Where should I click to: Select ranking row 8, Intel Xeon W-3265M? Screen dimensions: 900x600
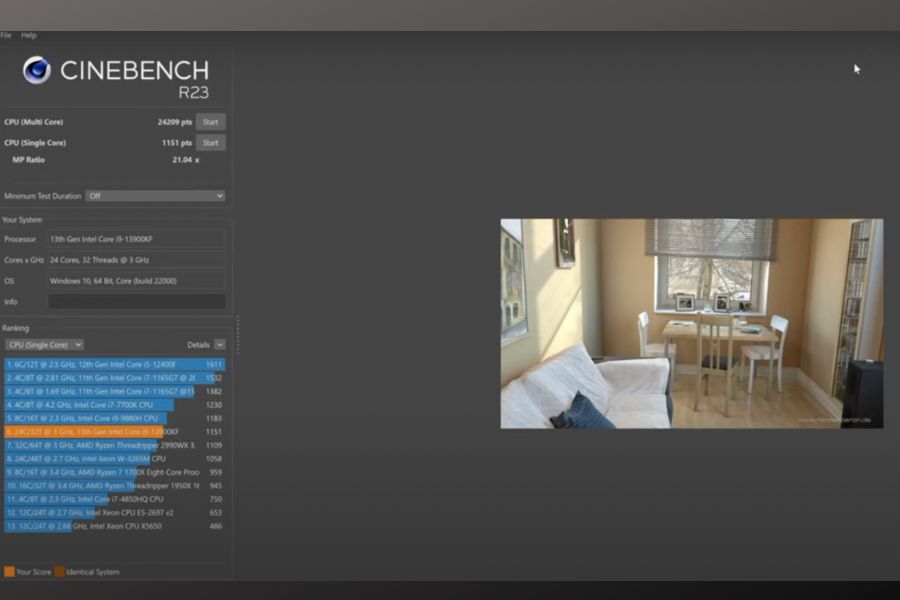(x=114, y=459)
